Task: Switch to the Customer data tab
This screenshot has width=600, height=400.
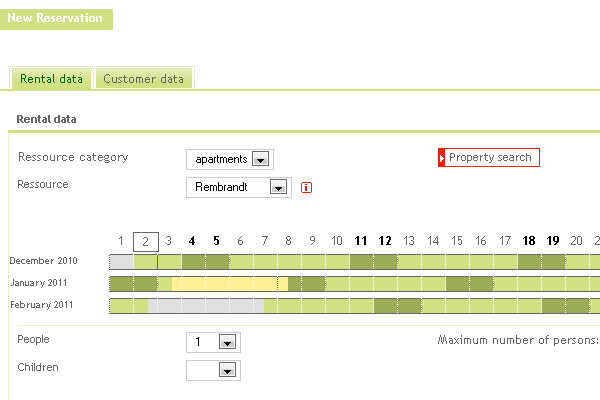Action: tap(143, 79)
